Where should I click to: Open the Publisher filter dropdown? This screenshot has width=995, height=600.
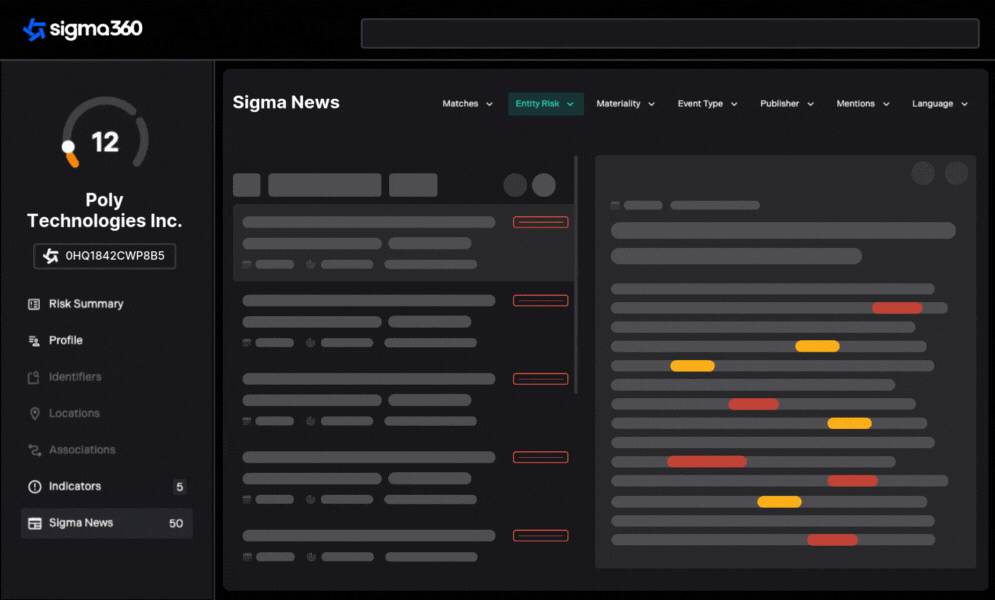click(787, 104)
